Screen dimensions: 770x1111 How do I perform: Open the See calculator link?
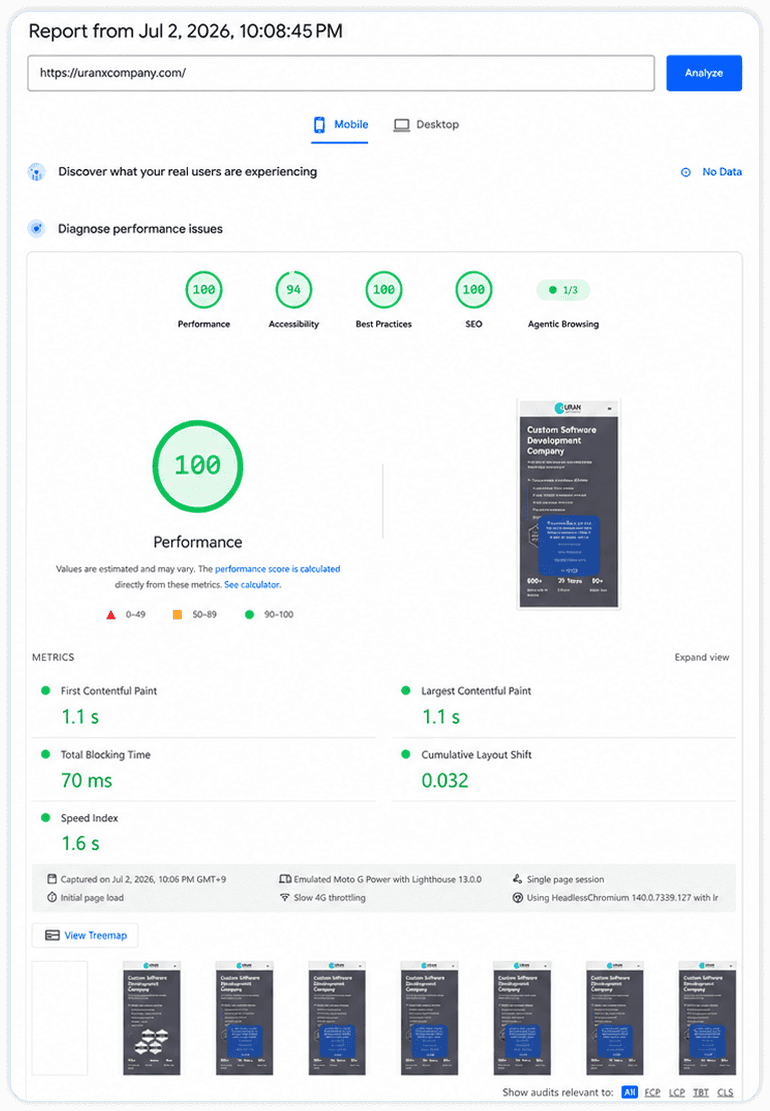252,585
